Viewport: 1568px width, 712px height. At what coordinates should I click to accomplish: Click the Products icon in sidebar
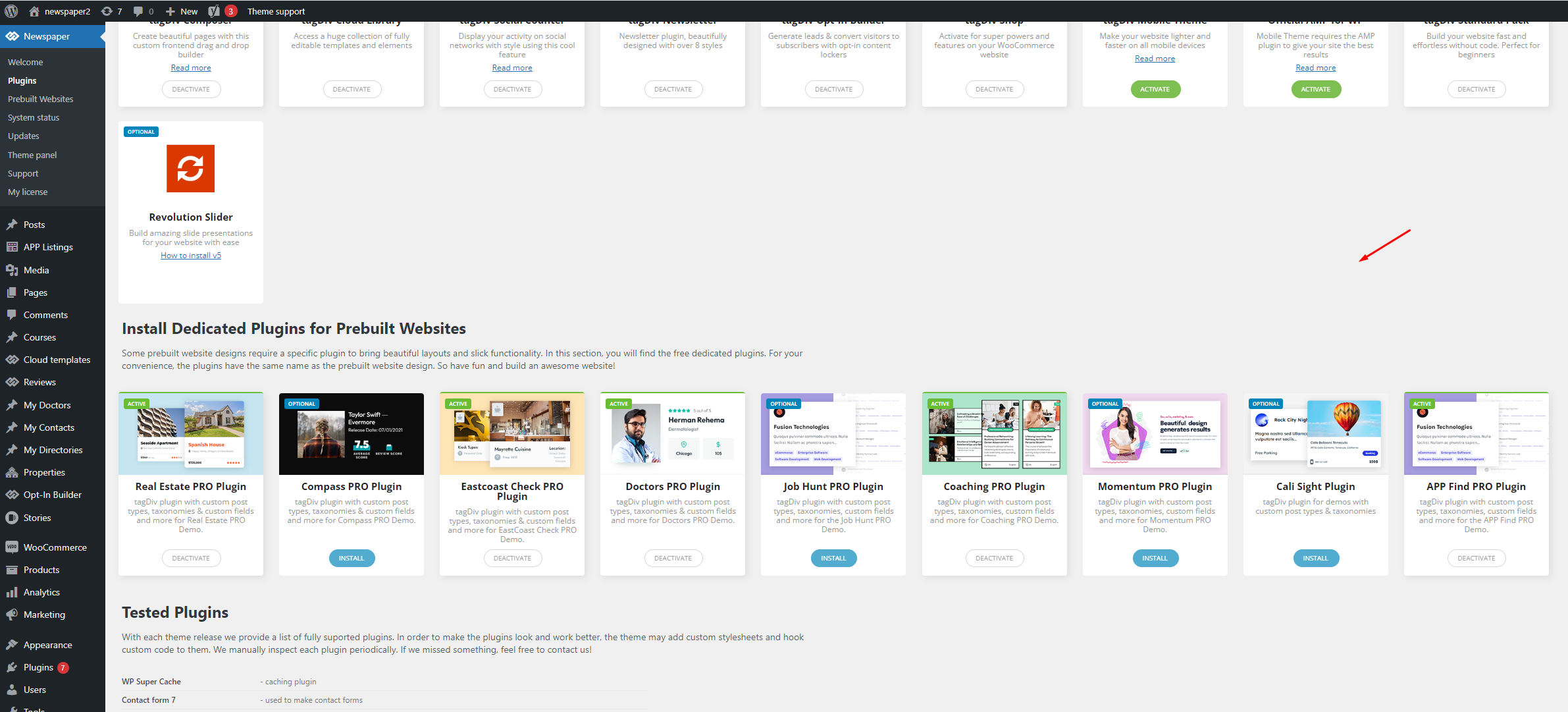pos(12,570)
